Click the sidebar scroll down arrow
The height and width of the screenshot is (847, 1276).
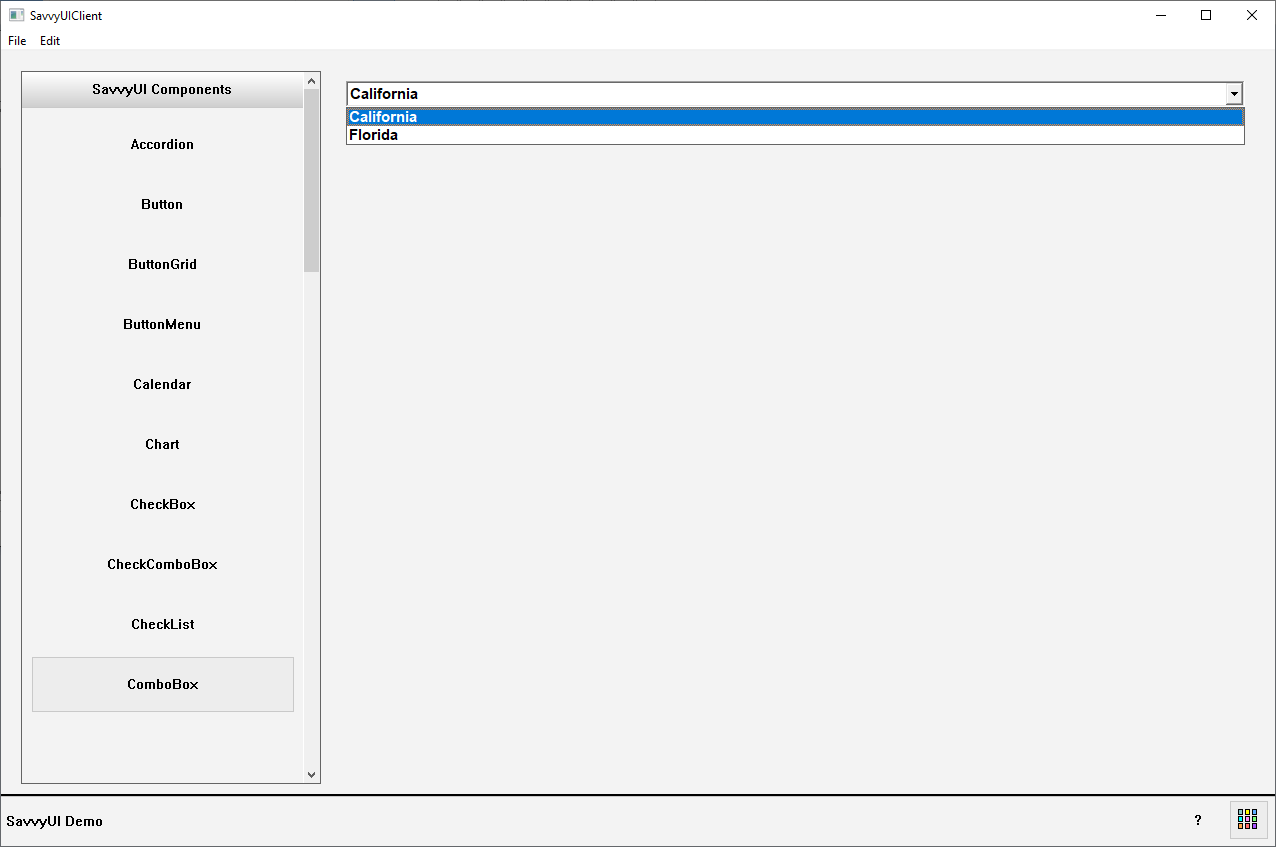tap(311, 774)
